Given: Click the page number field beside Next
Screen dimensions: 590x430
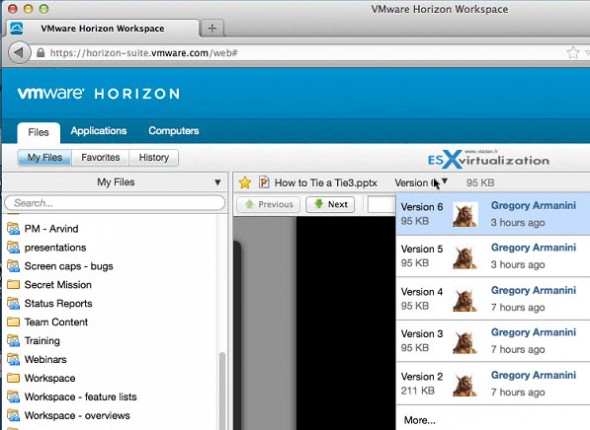Looking at the screenshot, I should coord(381,204).
